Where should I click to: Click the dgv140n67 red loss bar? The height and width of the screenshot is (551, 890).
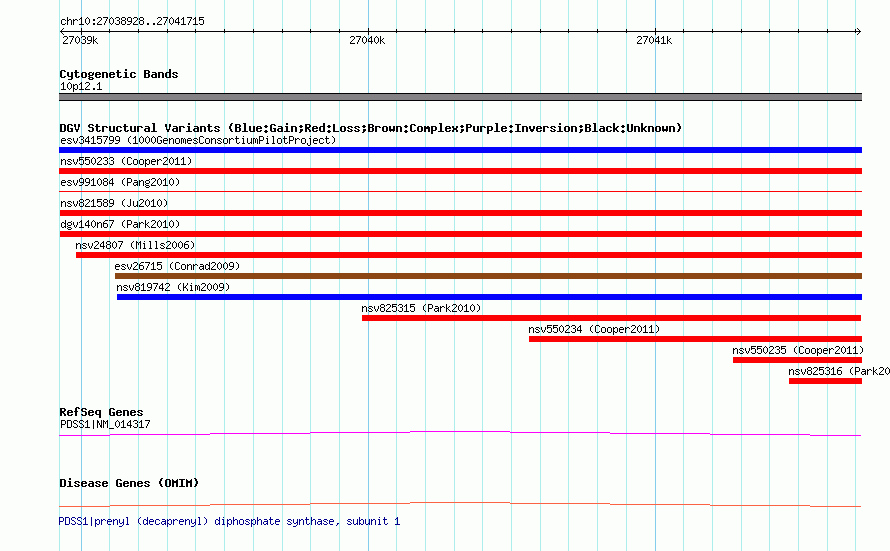(x=460, y=234)
